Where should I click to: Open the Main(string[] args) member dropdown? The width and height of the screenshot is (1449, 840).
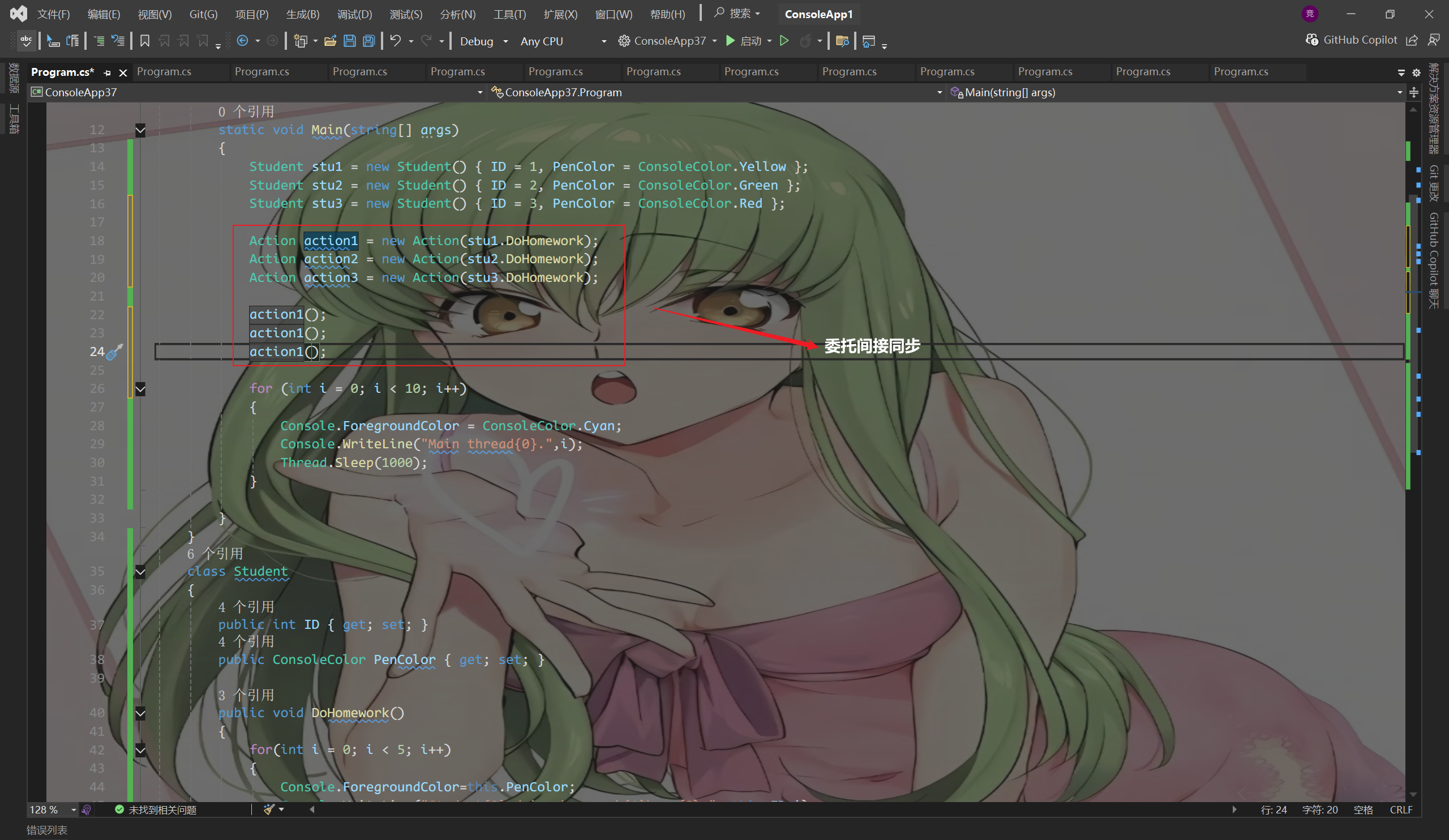pos(1176,92)
